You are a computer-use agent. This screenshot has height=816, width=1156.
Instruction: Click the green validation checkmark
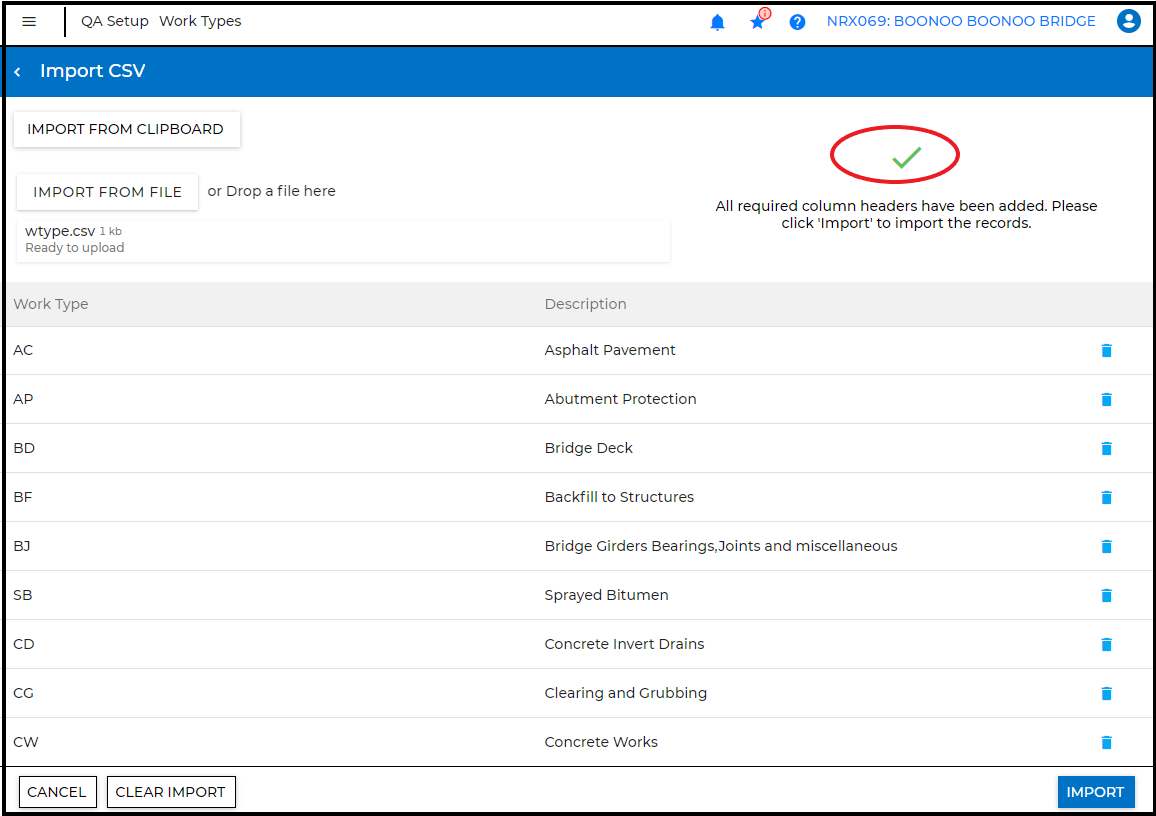[x=906, y=156]
